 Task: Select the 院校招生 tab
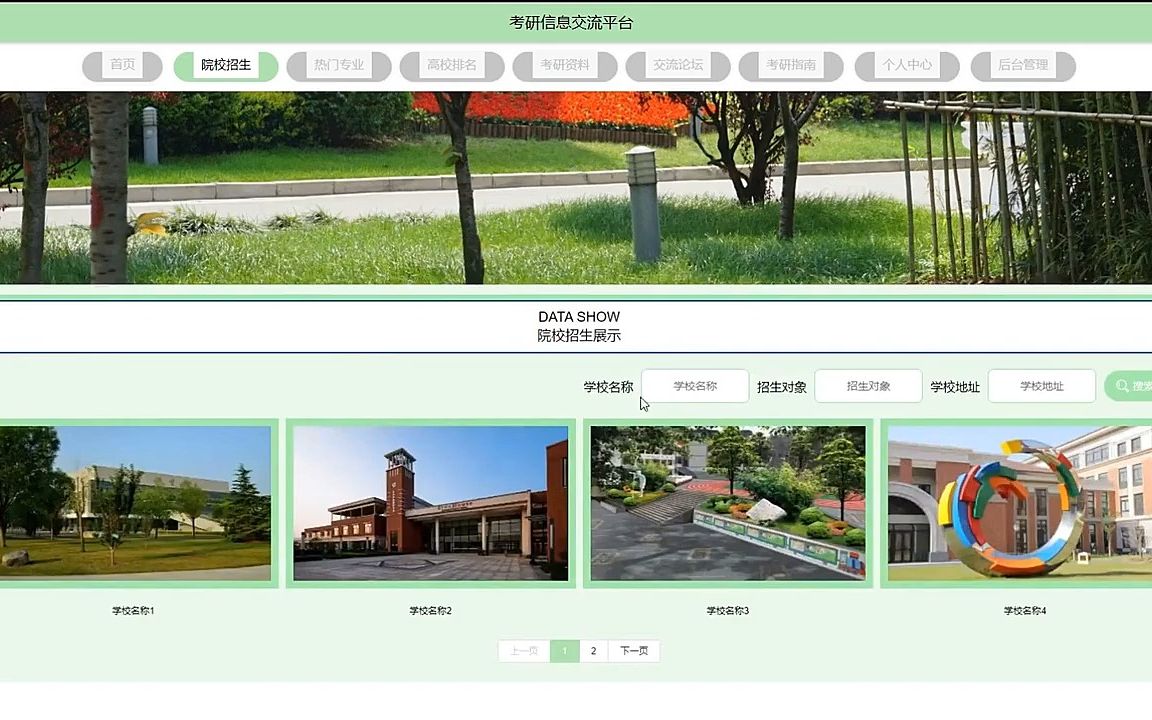point(226,66)
